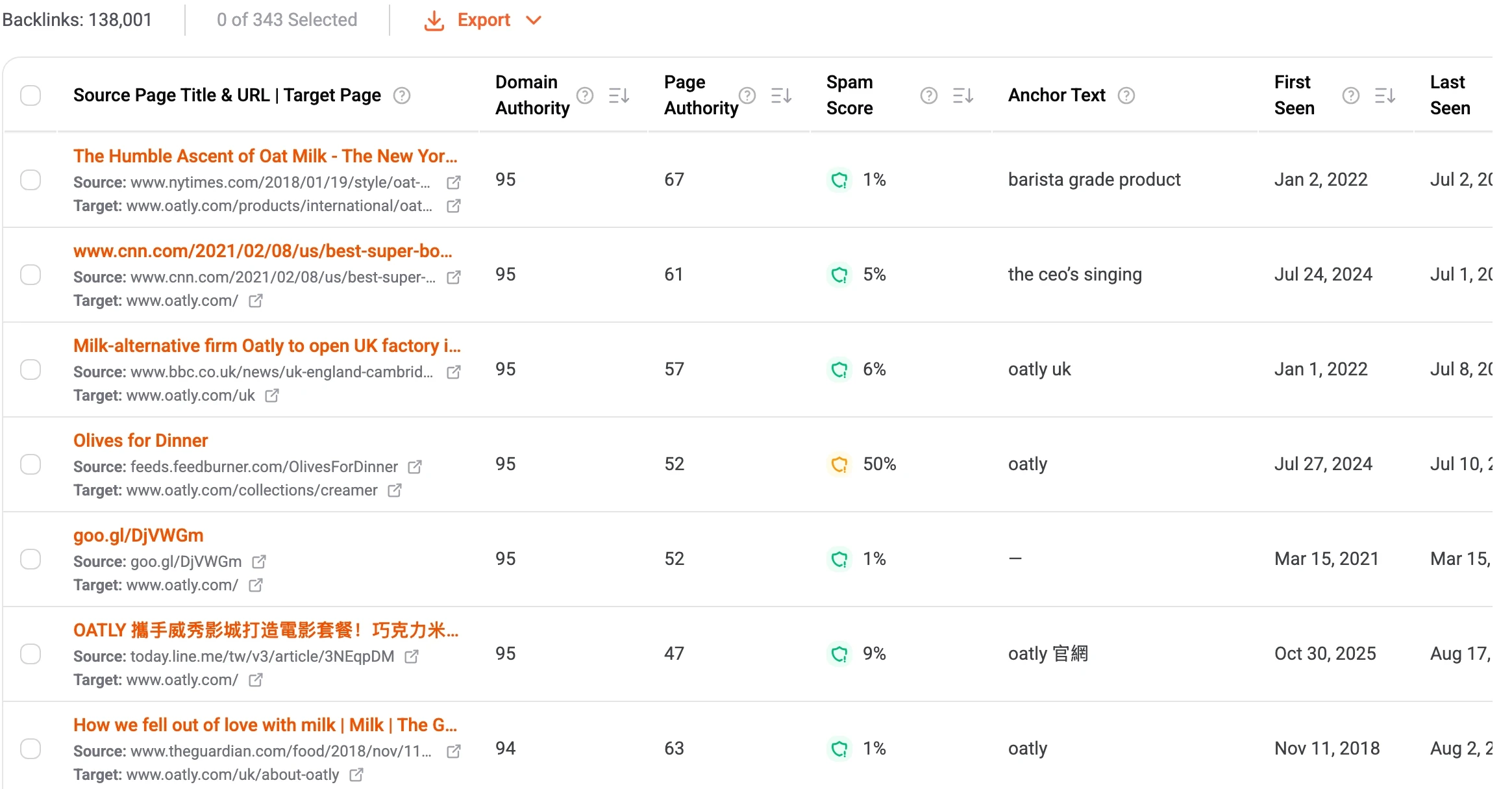Select the CNN backlink row checkbox
Viewport: 1512px width, 789px height.
31,275
